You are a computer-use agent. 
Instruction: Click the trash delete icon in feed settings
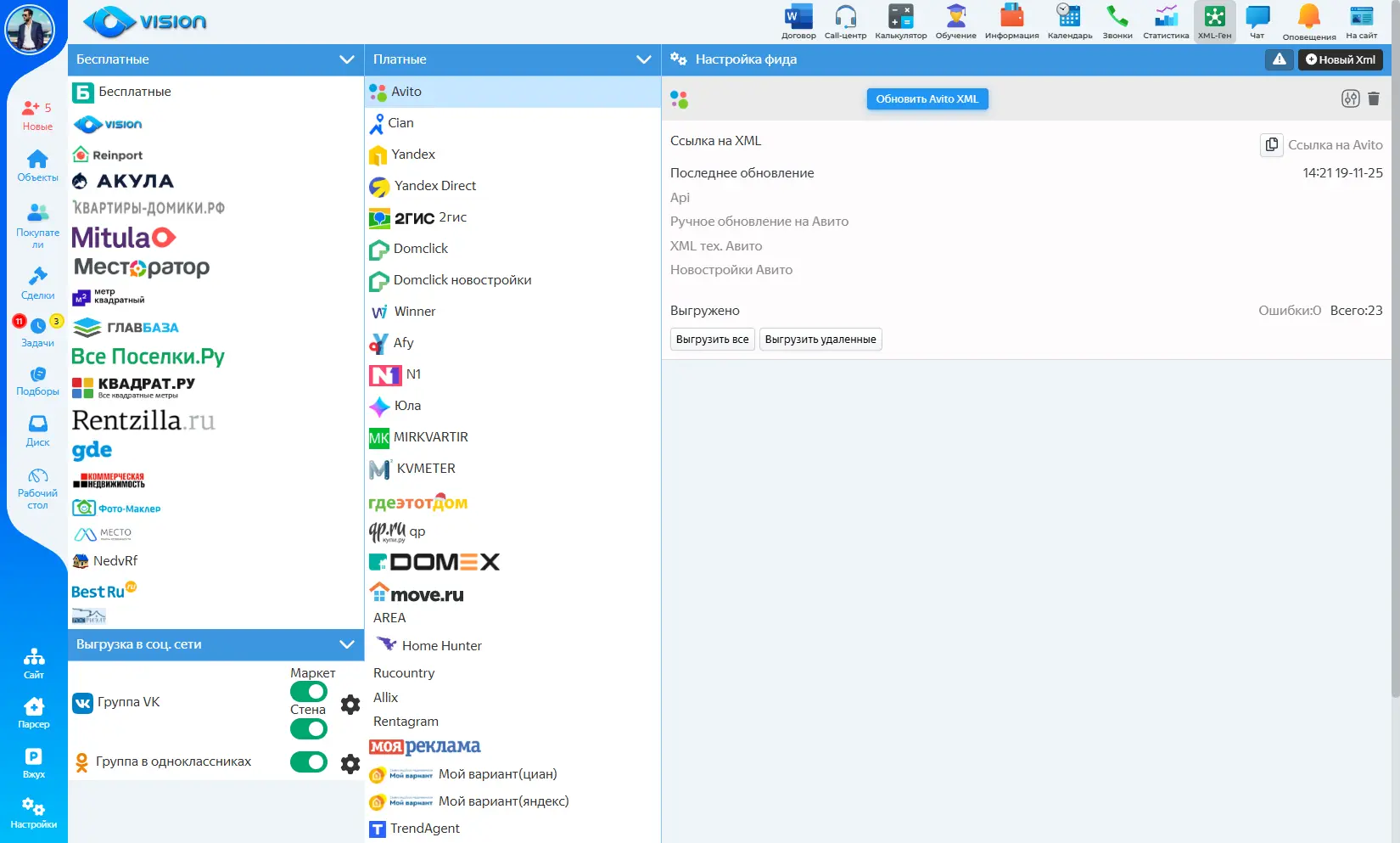pos(1374,99)
